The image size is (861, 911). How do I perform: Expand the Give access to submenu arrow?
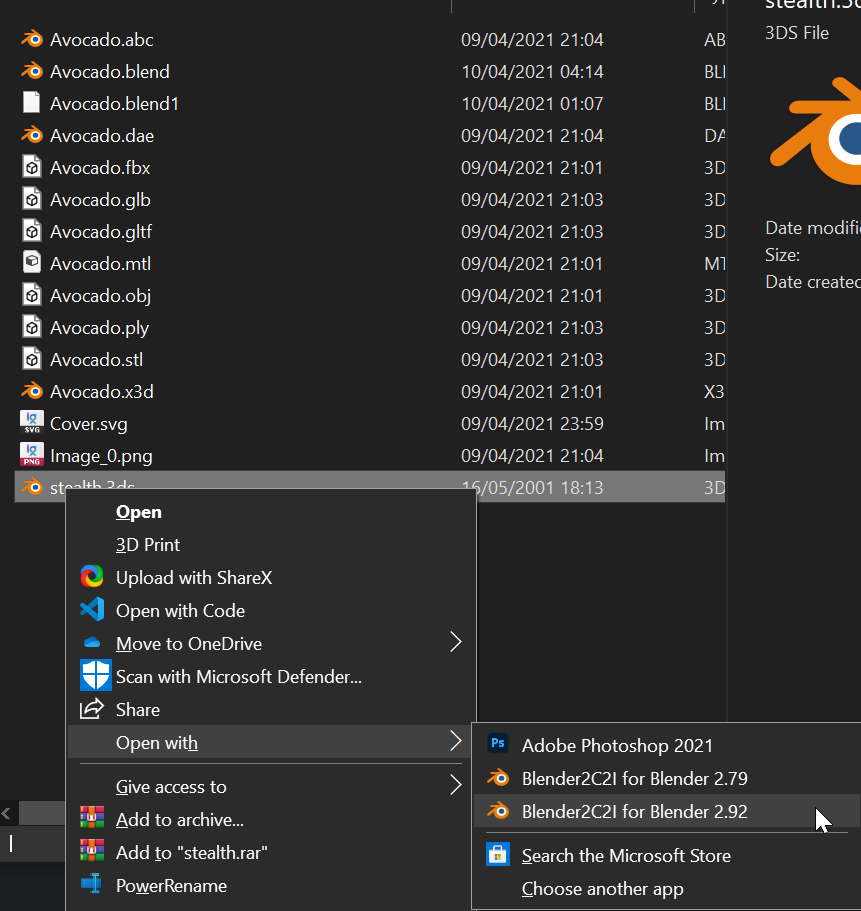pyautogui.click(x=456, y=786)
